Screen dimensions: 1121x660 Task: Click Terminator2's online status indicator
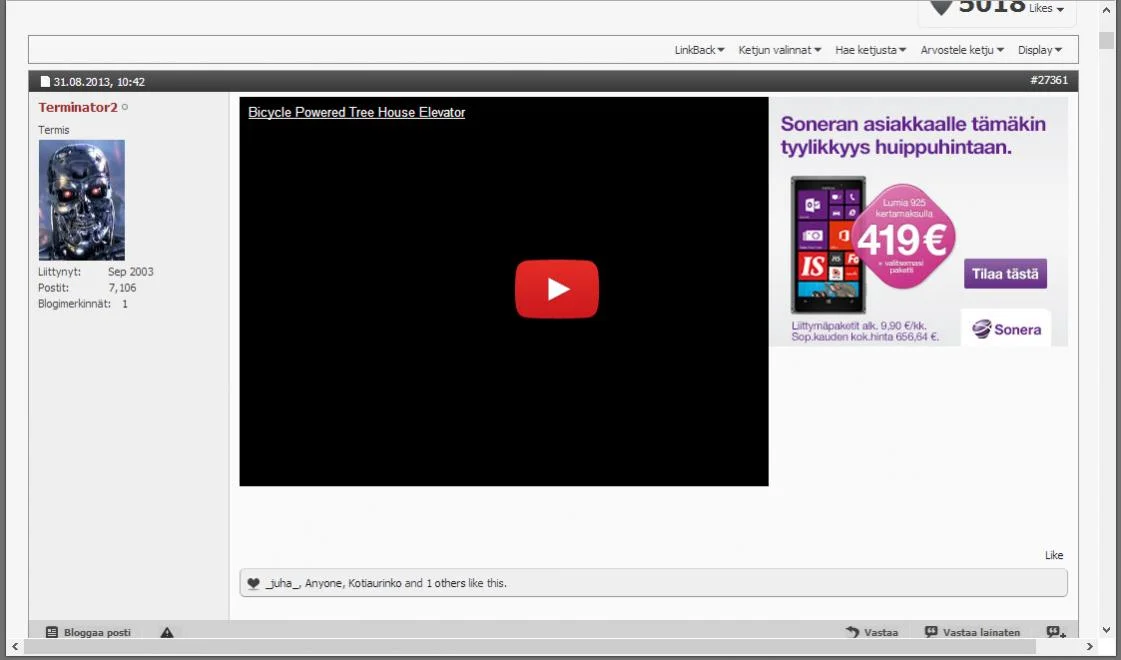click(125, 107)
